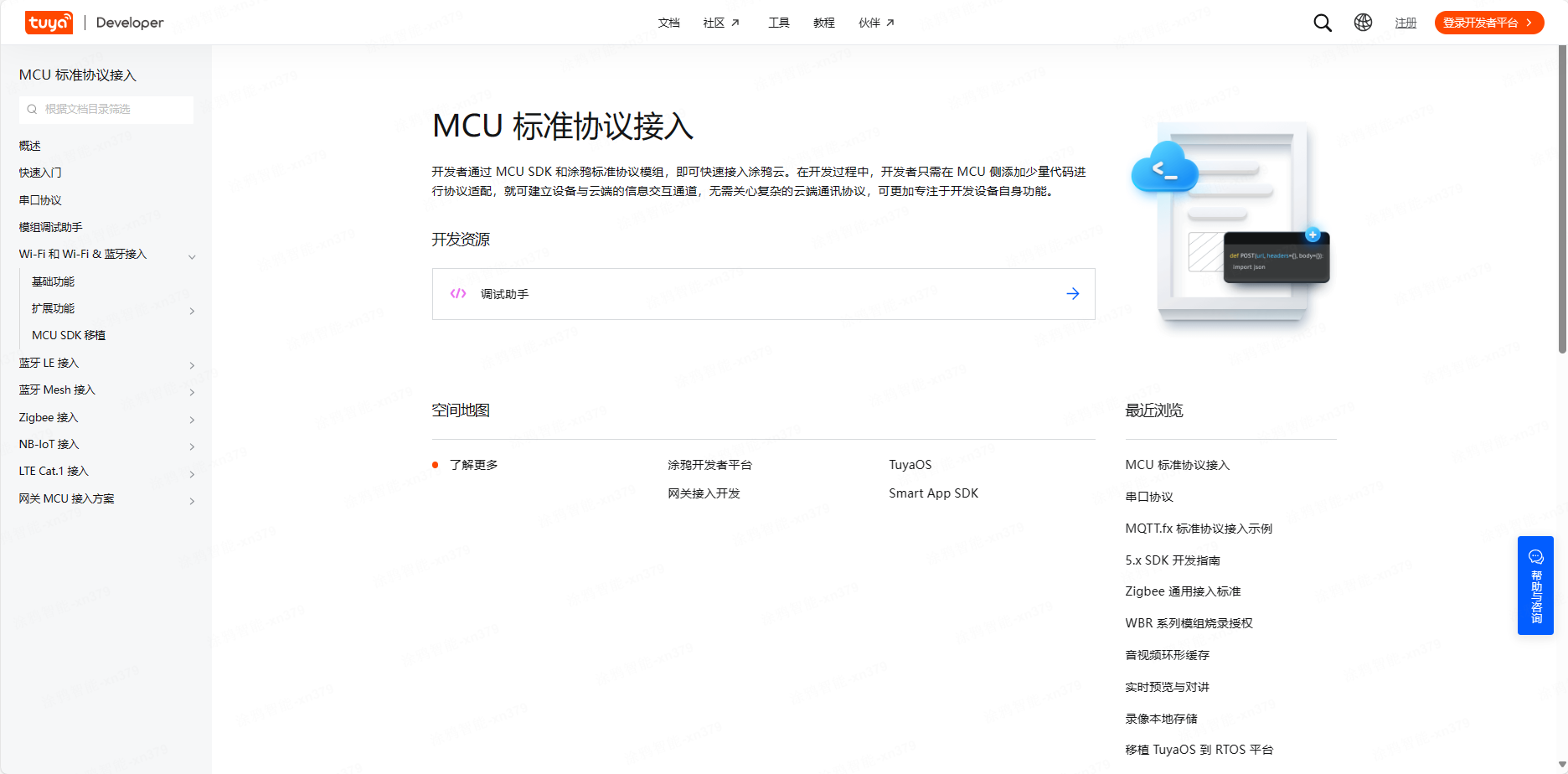Screen dimensions: 1568x774
Task: Open the 工具 menu in top navigation
Action: pyautogui.click(x=779, y=23)
